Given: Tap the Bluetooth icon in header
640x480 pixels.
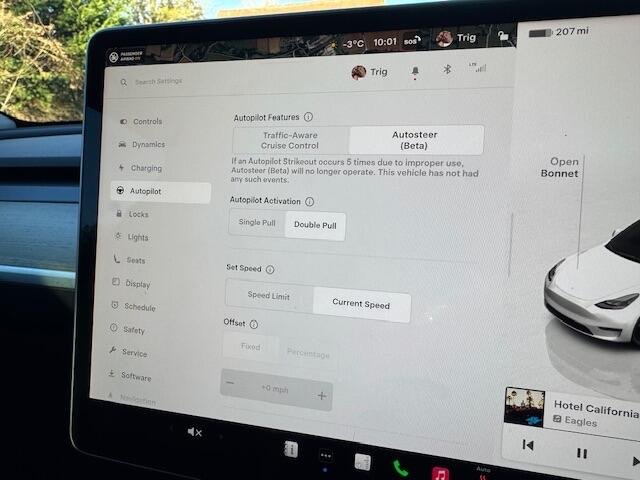Looking at the screenshot, I should [447, 70].
